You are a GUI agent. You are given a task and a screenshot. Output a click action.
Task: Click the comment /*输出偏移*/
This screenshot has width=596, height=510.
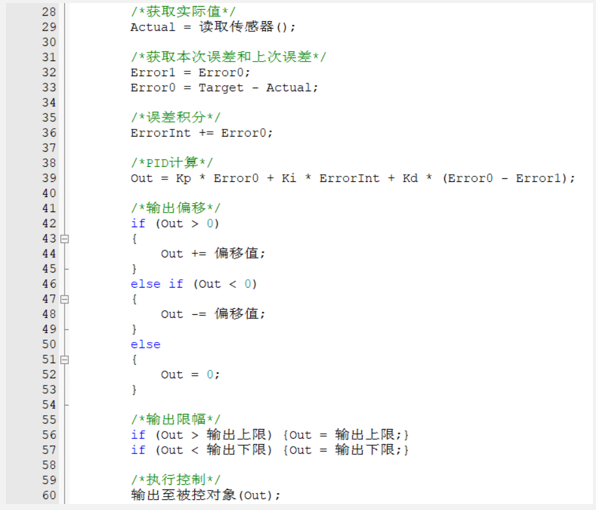coord(176,208)
